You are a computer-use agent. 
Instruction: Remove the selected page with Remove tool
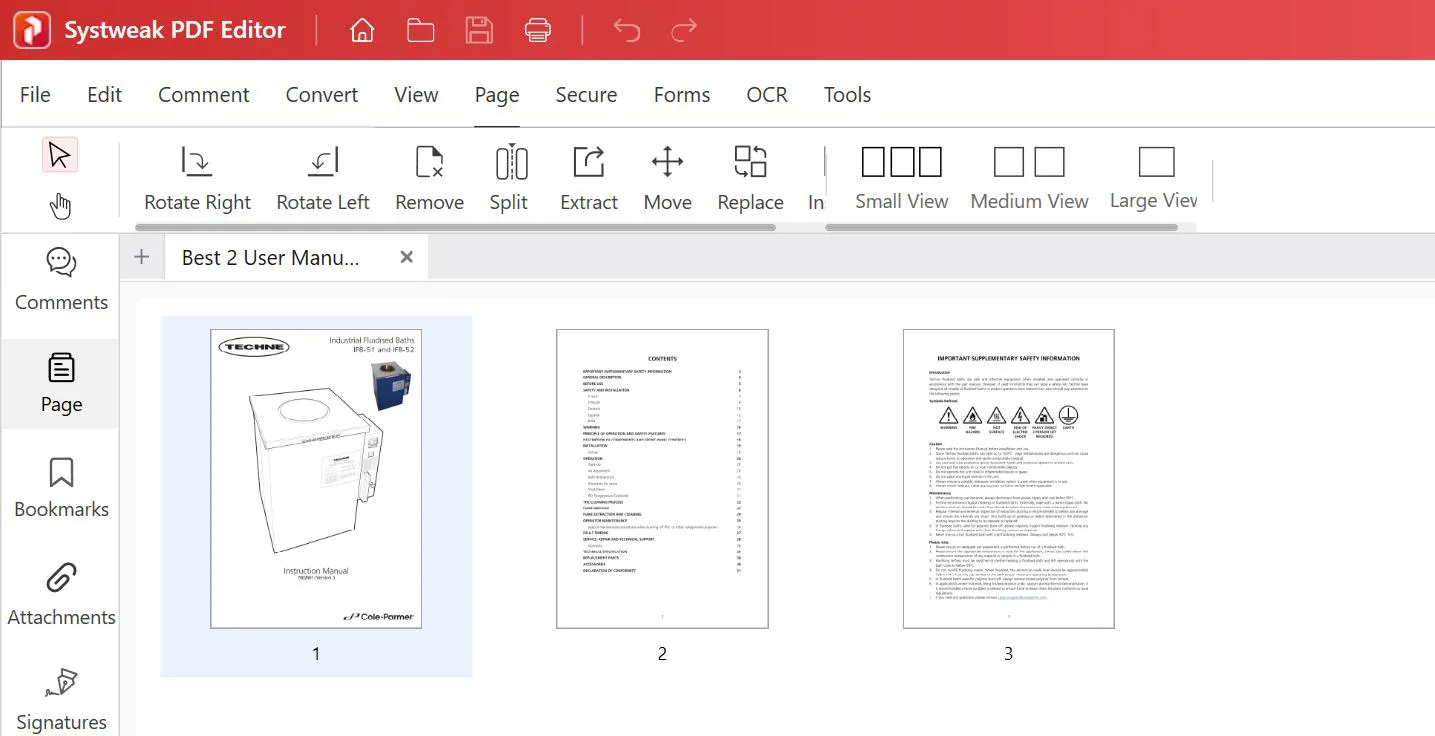pyautogui.click(x=429, y=163)
